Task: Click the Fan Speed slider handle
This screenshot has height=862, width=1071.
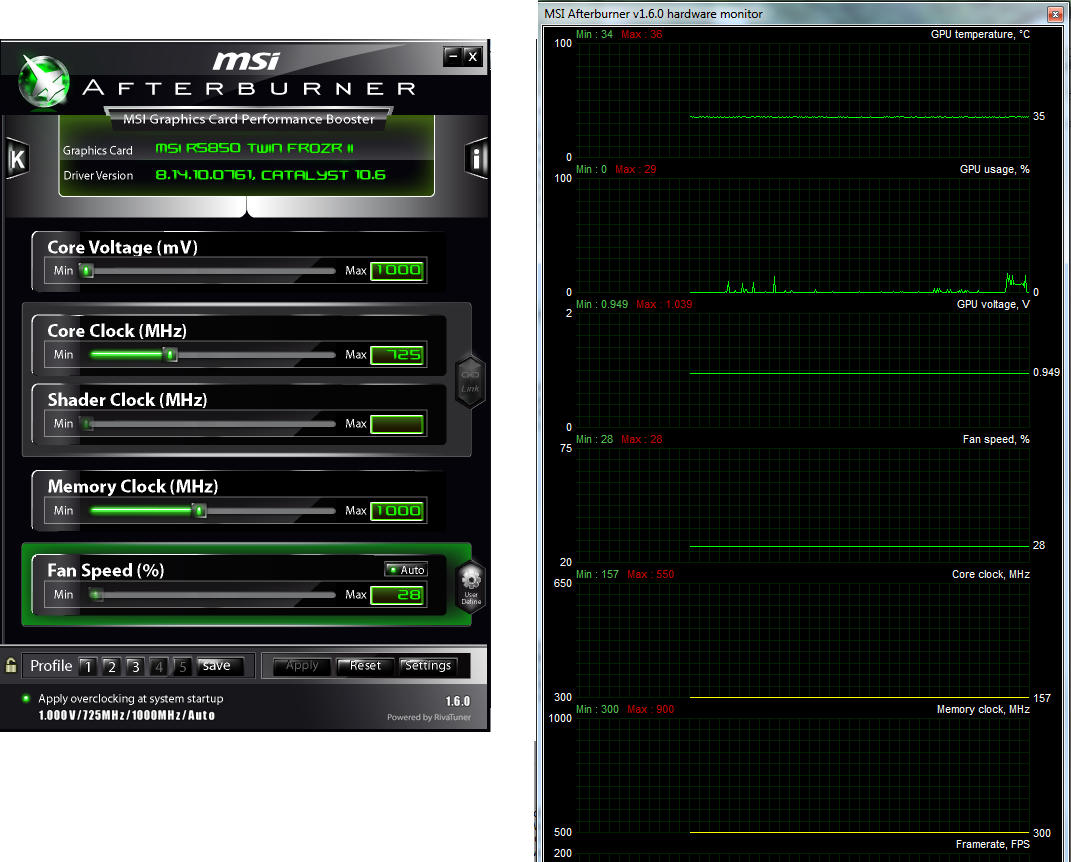Action: [96, 595]
